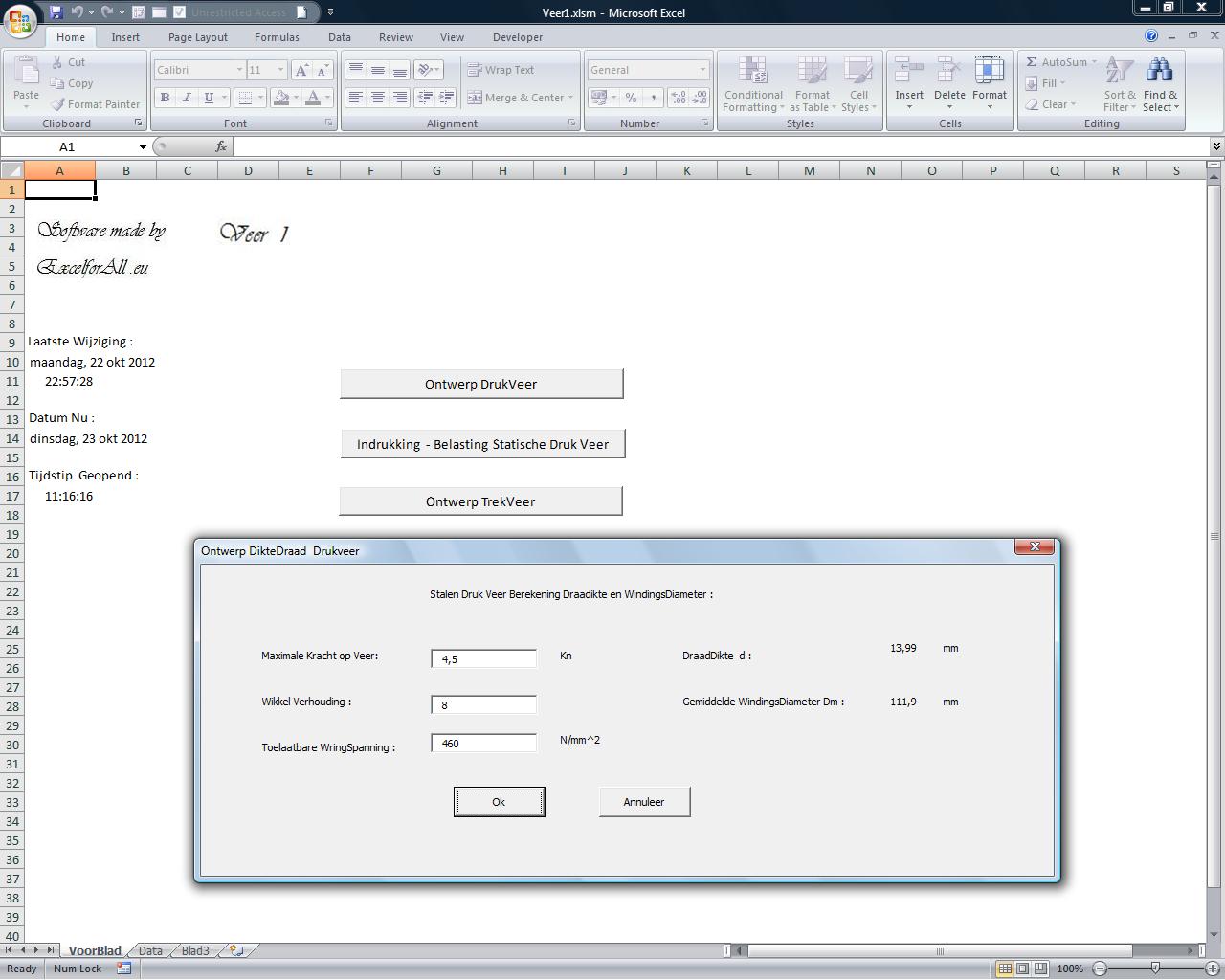The image size is (1225, 980).
Task: Open the General number format dropdown
Action: [x=702, y=70]
